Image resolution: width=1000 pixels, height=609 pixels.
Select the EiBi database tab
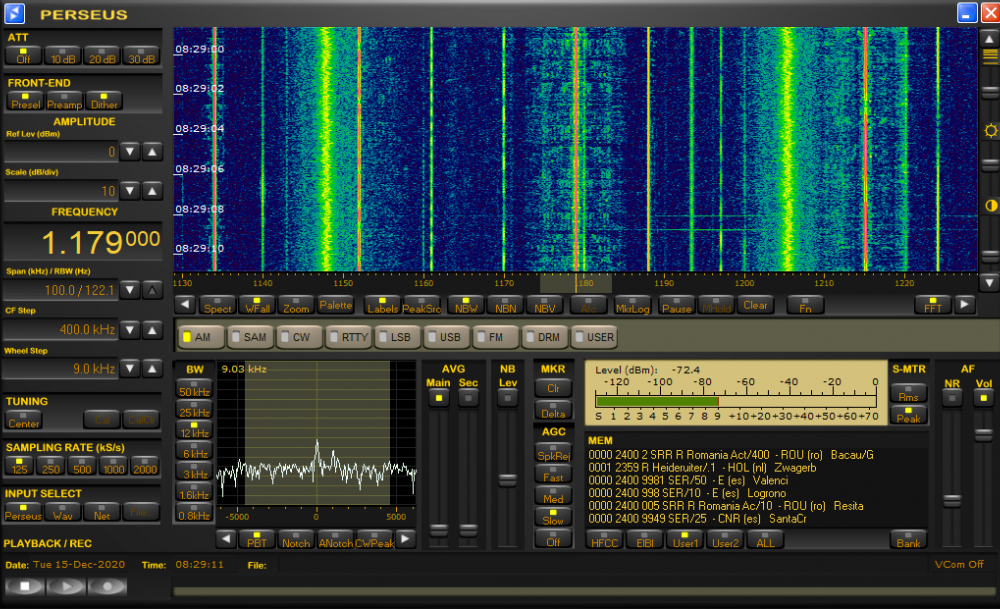pos(644,540)
